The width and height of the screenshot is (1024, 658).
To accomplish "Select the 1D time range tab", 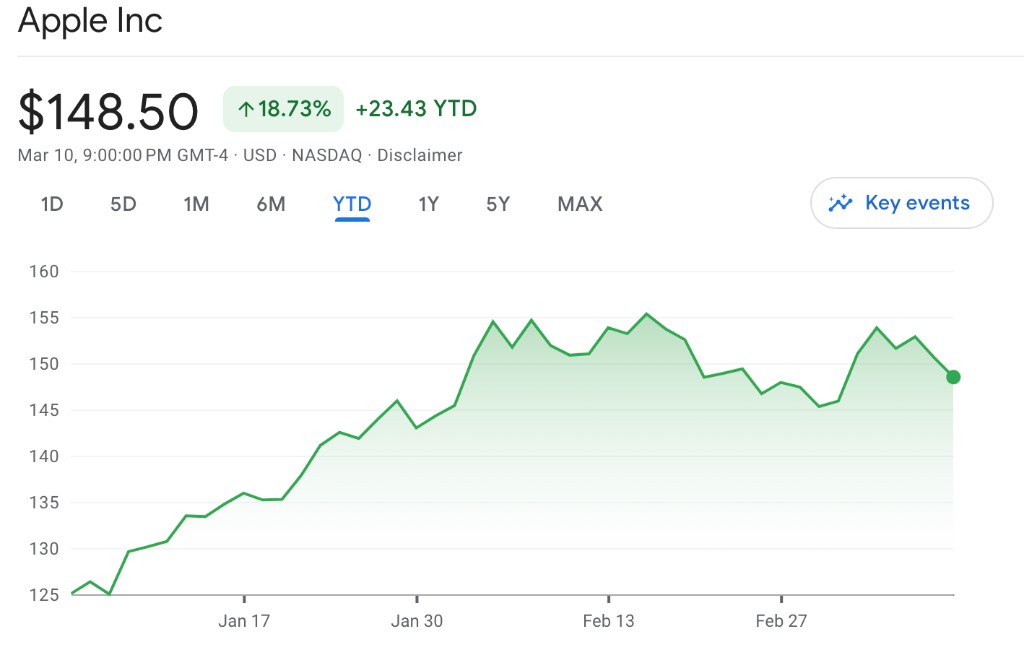I will [x=52, y=204].
